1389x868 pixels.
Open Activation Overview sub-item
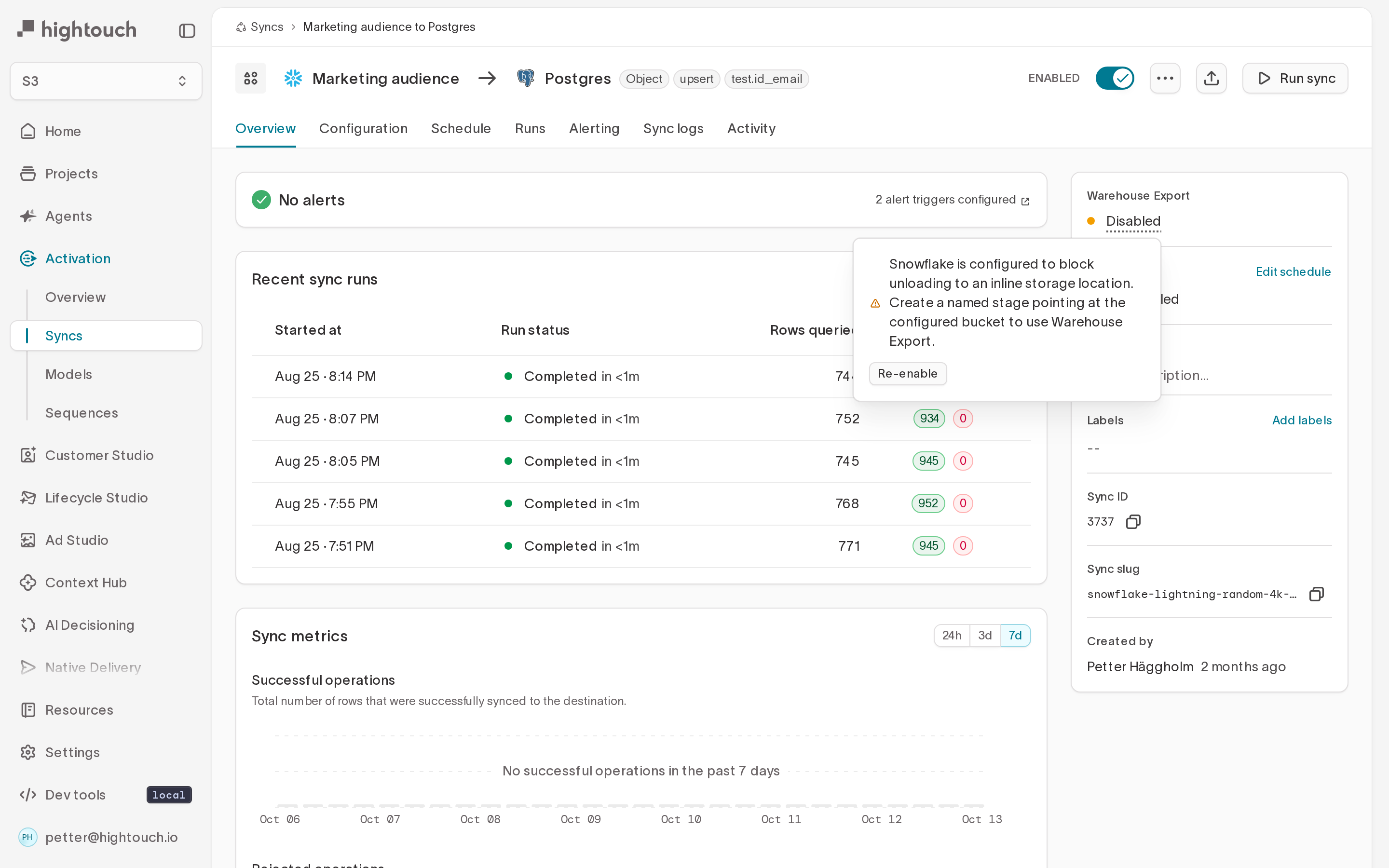(x=75, y=298)
